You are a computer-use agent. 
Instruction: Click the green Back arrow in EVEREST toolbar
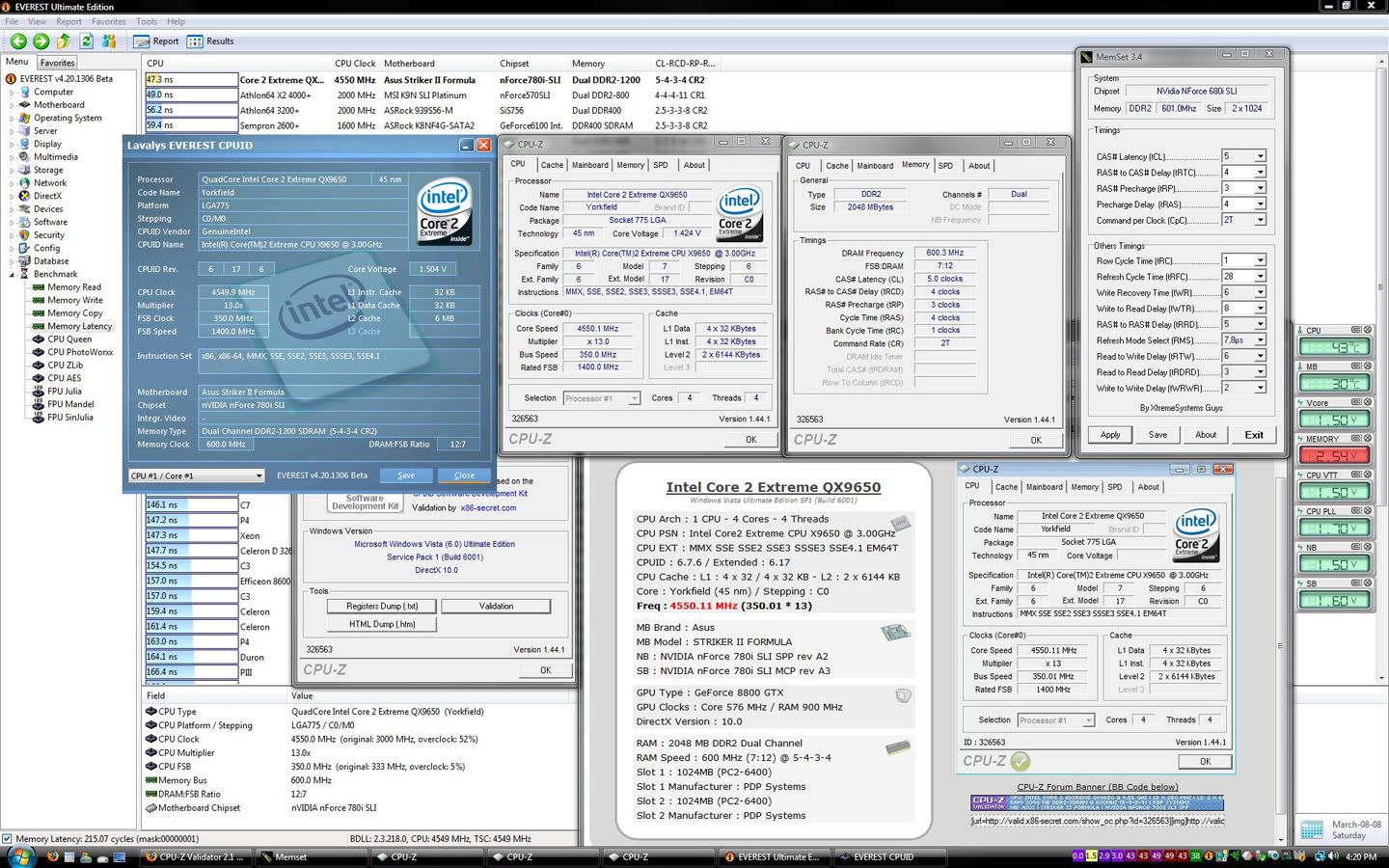pos(18,41)
